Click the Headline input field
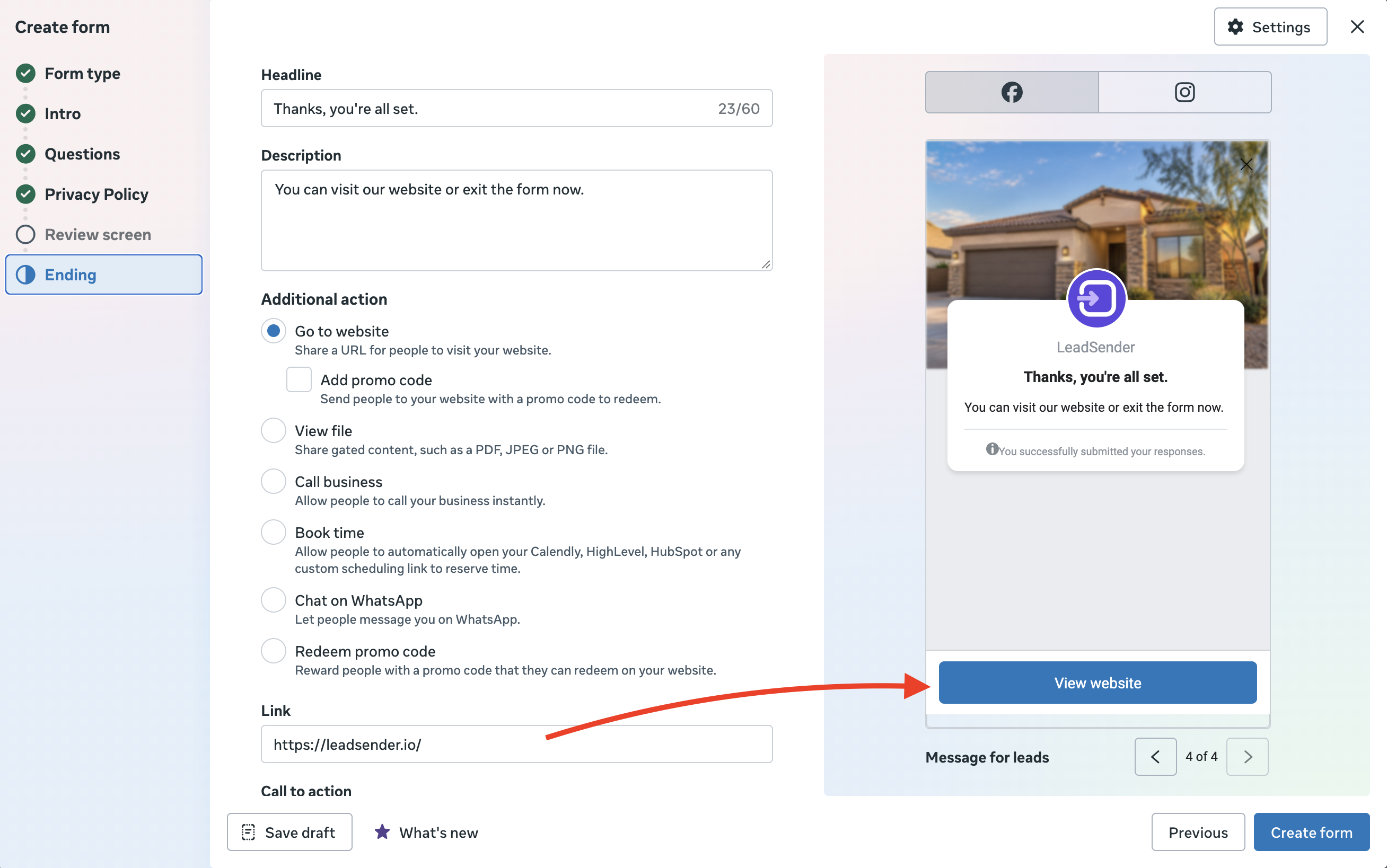Screen dimensions: 1387x868 [516, 108]
